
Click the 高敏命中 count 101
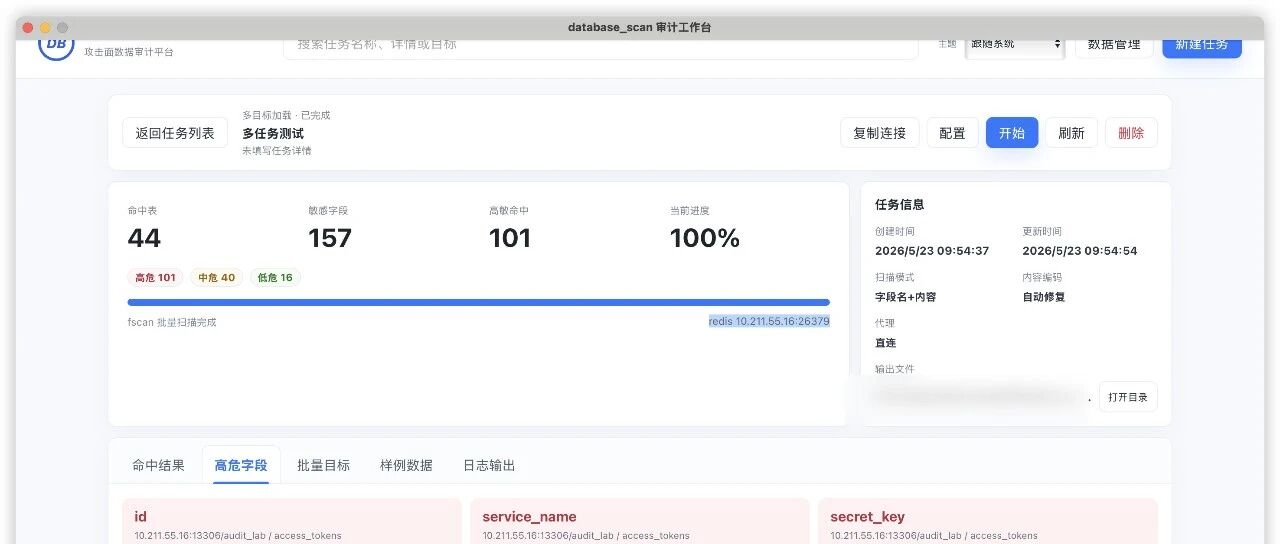pos(510,238)
